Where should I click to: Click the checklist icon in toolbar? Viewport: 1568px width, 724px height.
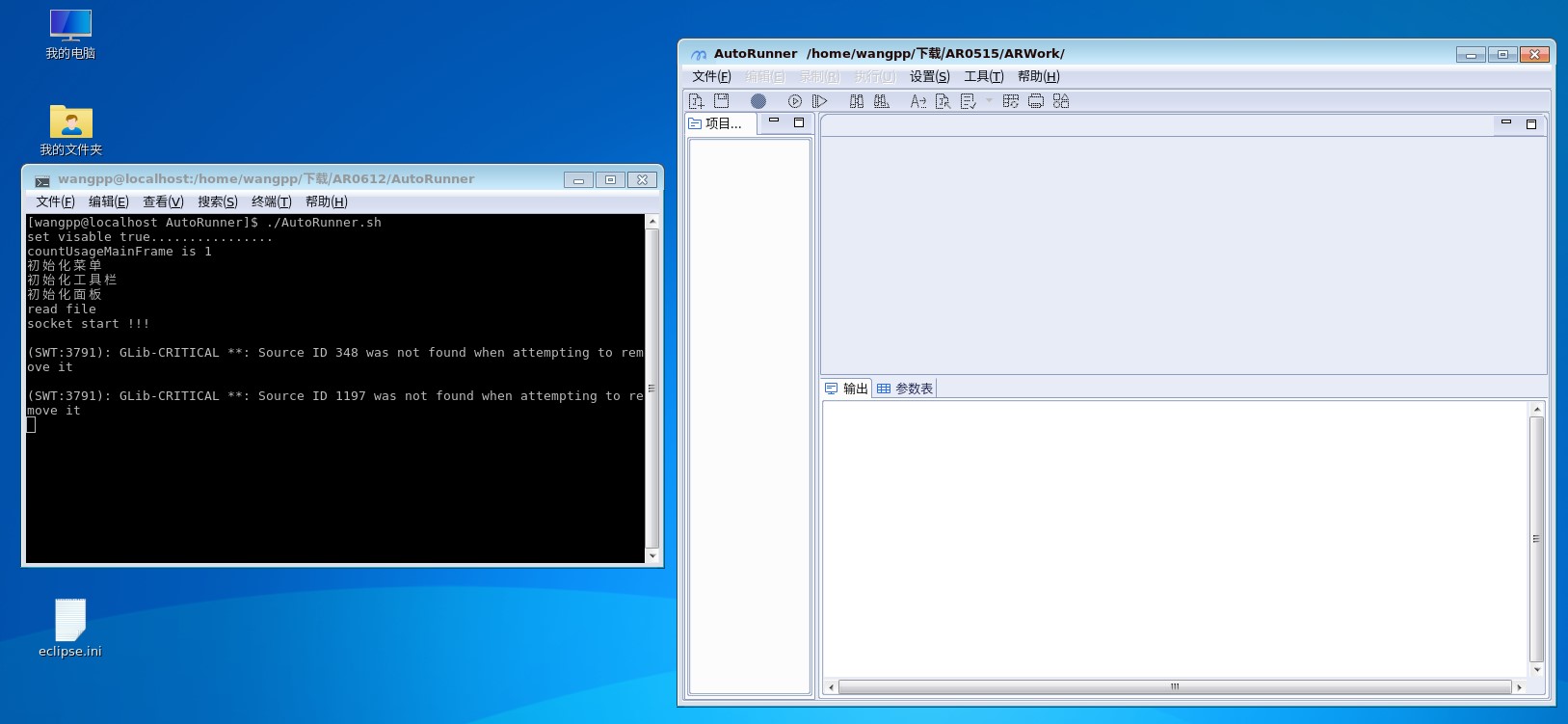click(968, 101)
